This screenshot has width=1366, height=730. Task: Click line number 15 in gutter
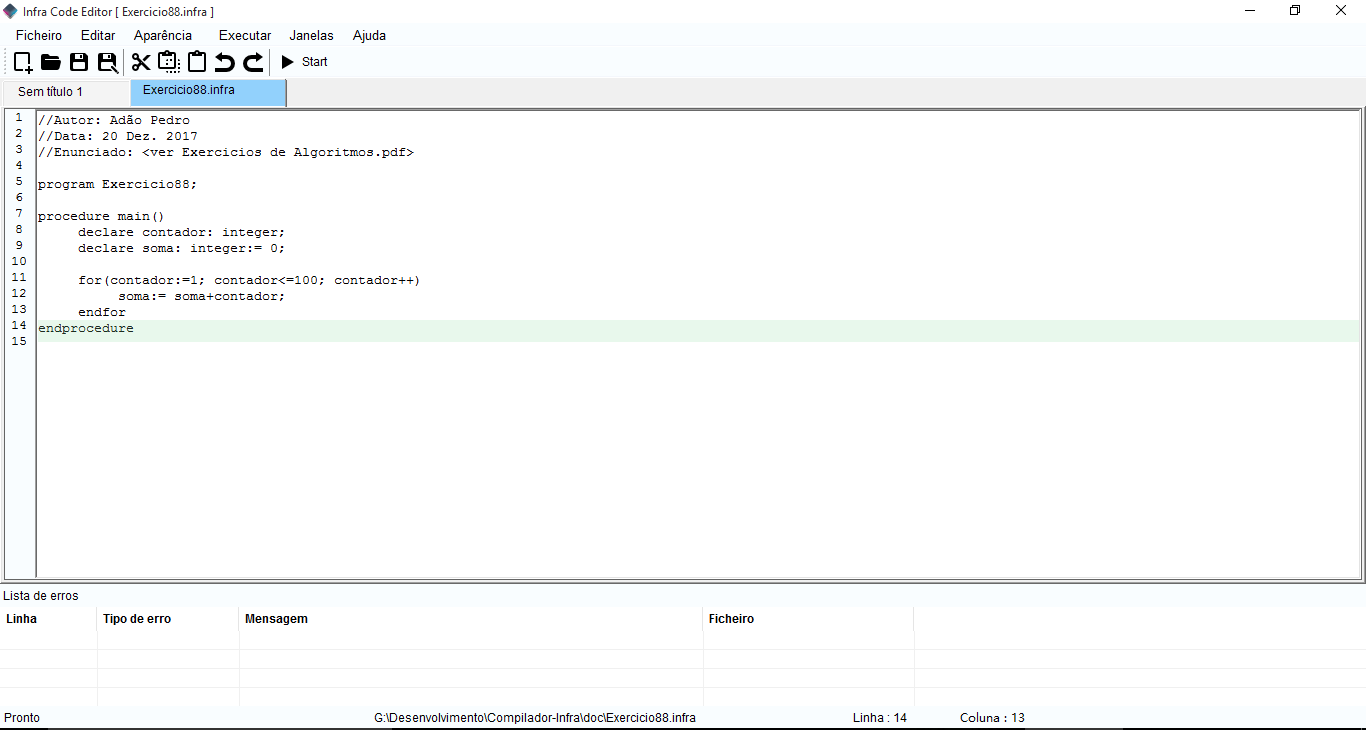pos(19,342)
